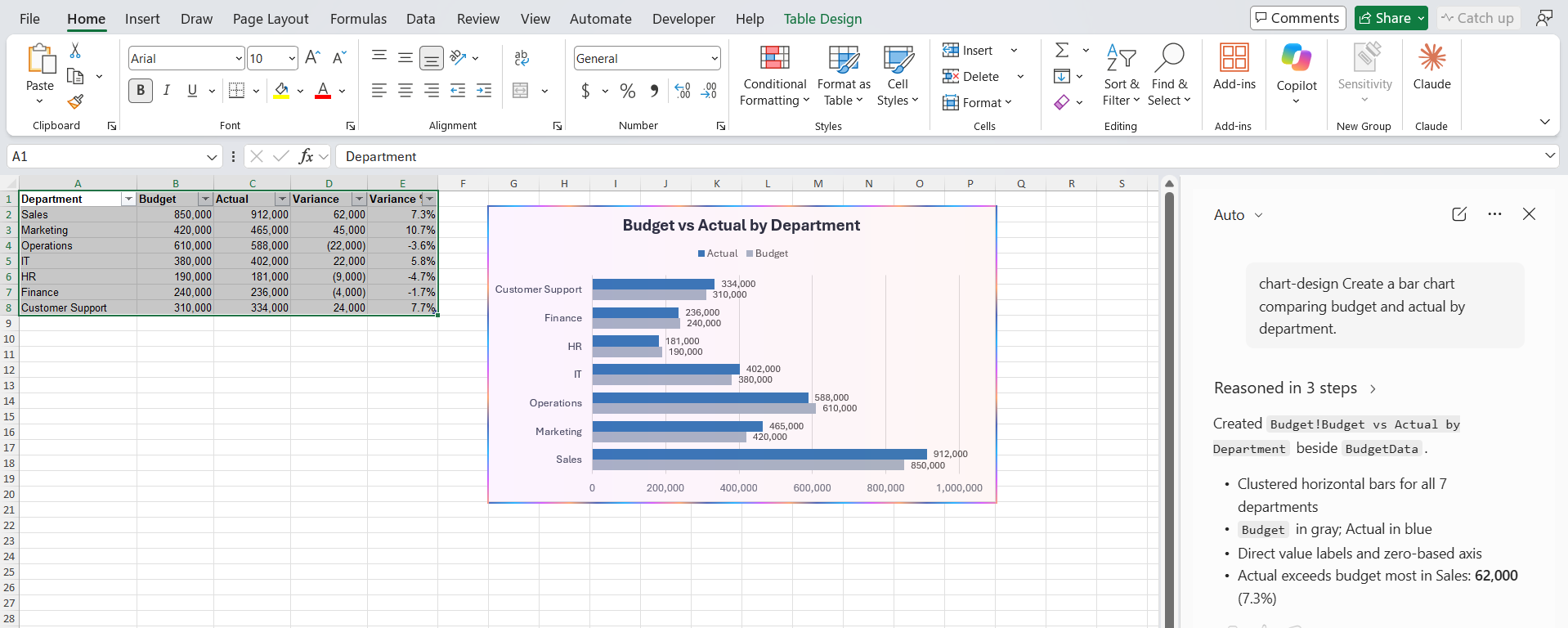Toggle Underline formatting
Image resolution: width=1568 pixels, height=628 pixels.
(192, 91)
